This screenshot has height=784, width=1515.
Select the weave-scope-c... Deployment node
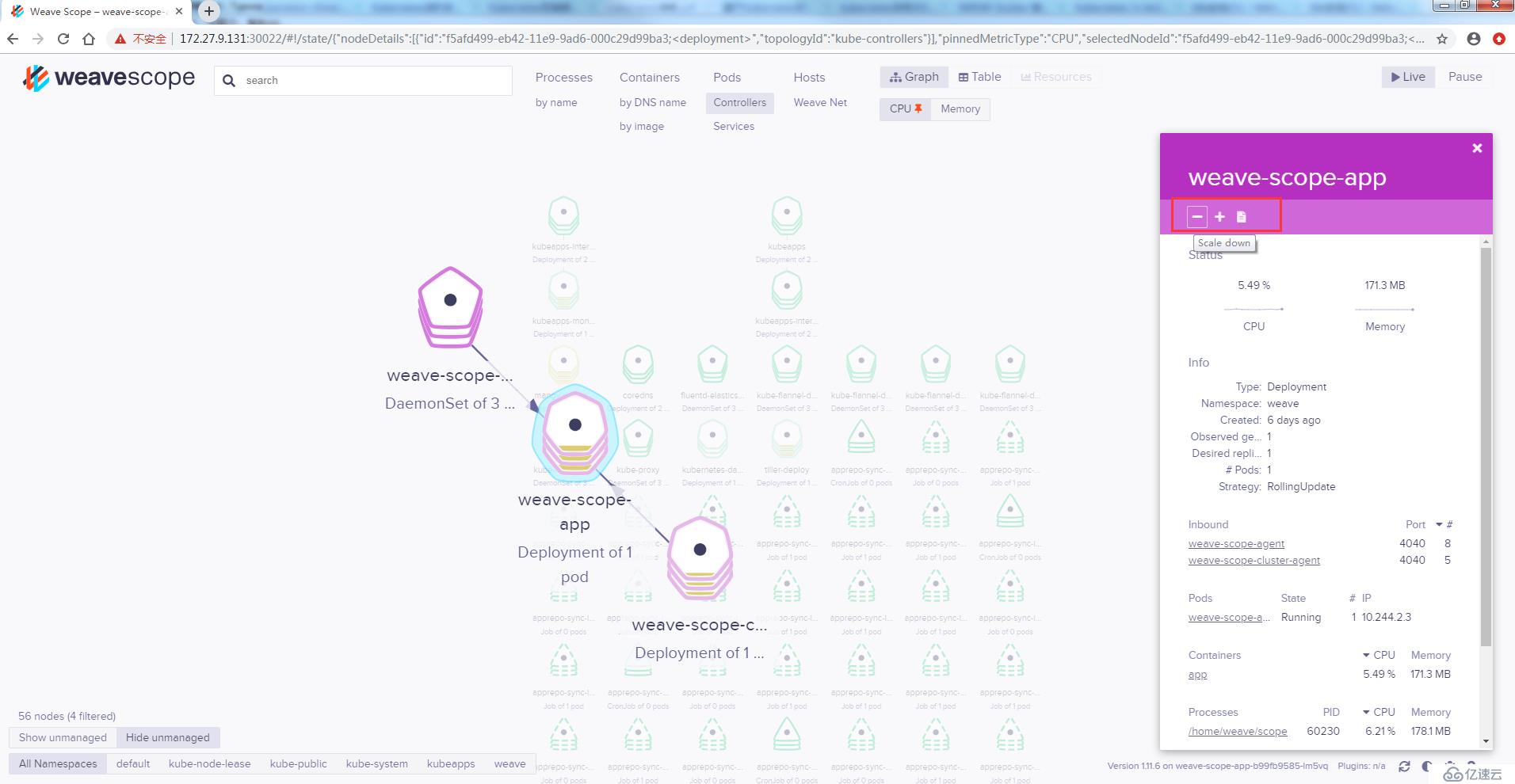pyautogui.click(x=700, y=558)
